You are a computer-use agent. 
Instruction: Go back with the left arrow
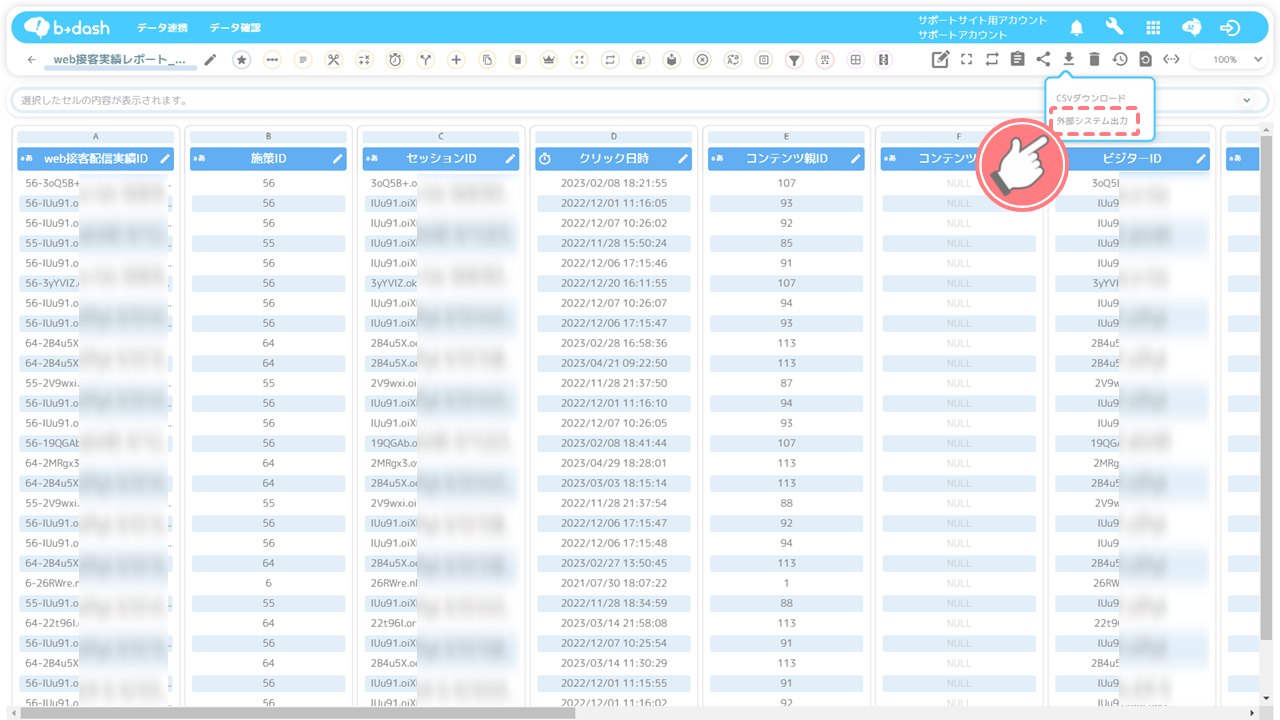click(31, 60)
